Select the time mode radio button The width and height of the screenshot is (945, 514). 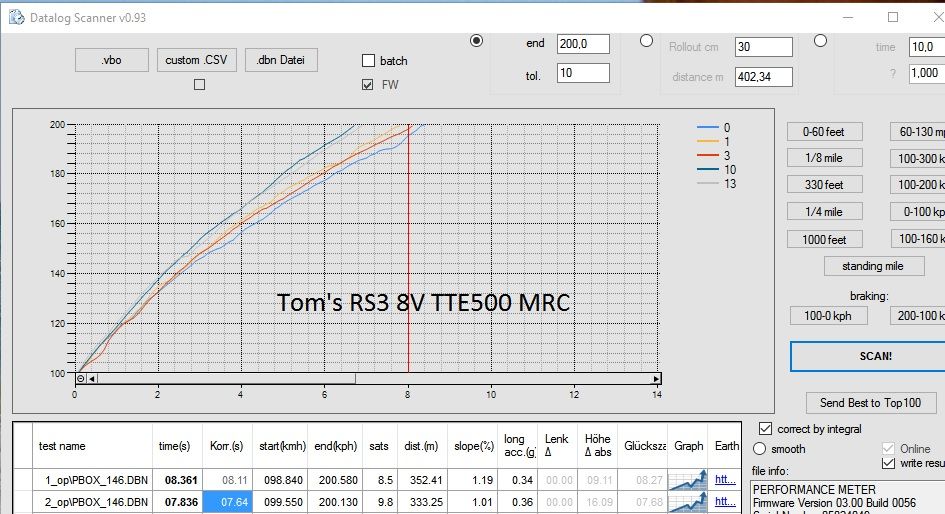point(820,41)
